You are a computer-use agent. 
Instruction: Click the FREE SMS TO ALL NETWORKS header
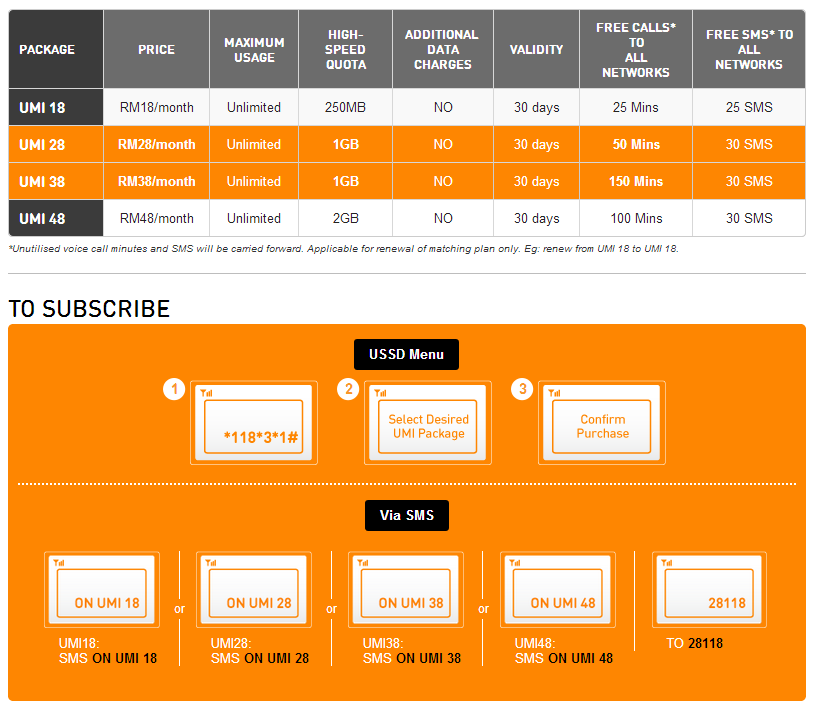pos(748,48)
